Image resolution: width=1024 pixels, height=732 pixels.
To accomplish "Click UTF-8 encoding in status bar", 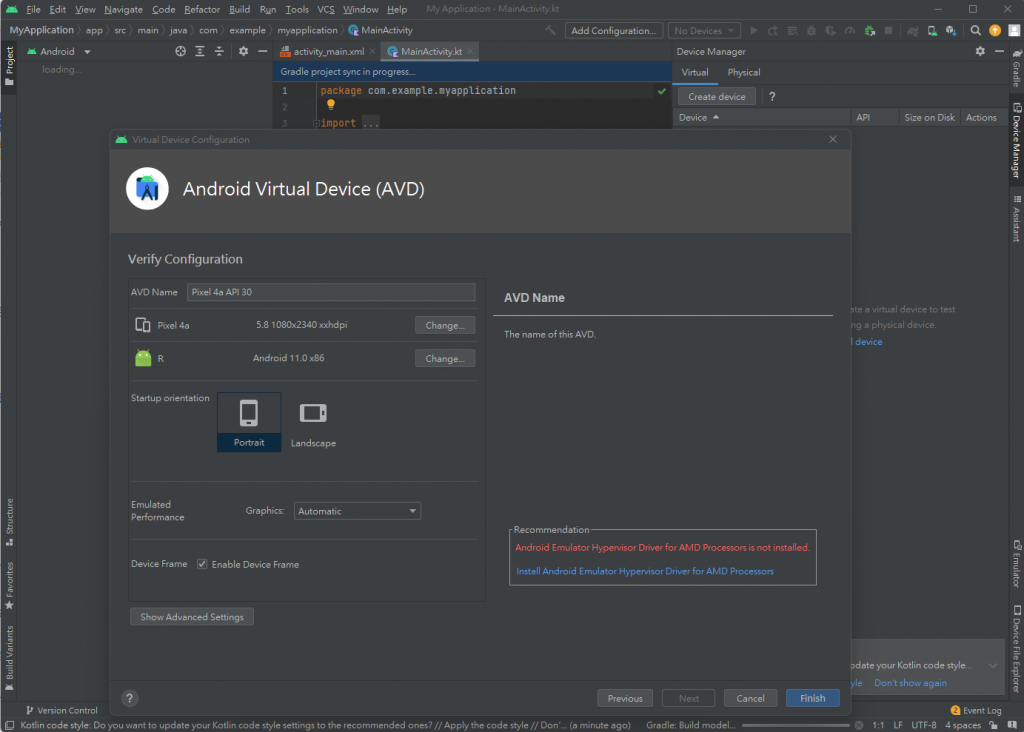I will click(923, 725).
